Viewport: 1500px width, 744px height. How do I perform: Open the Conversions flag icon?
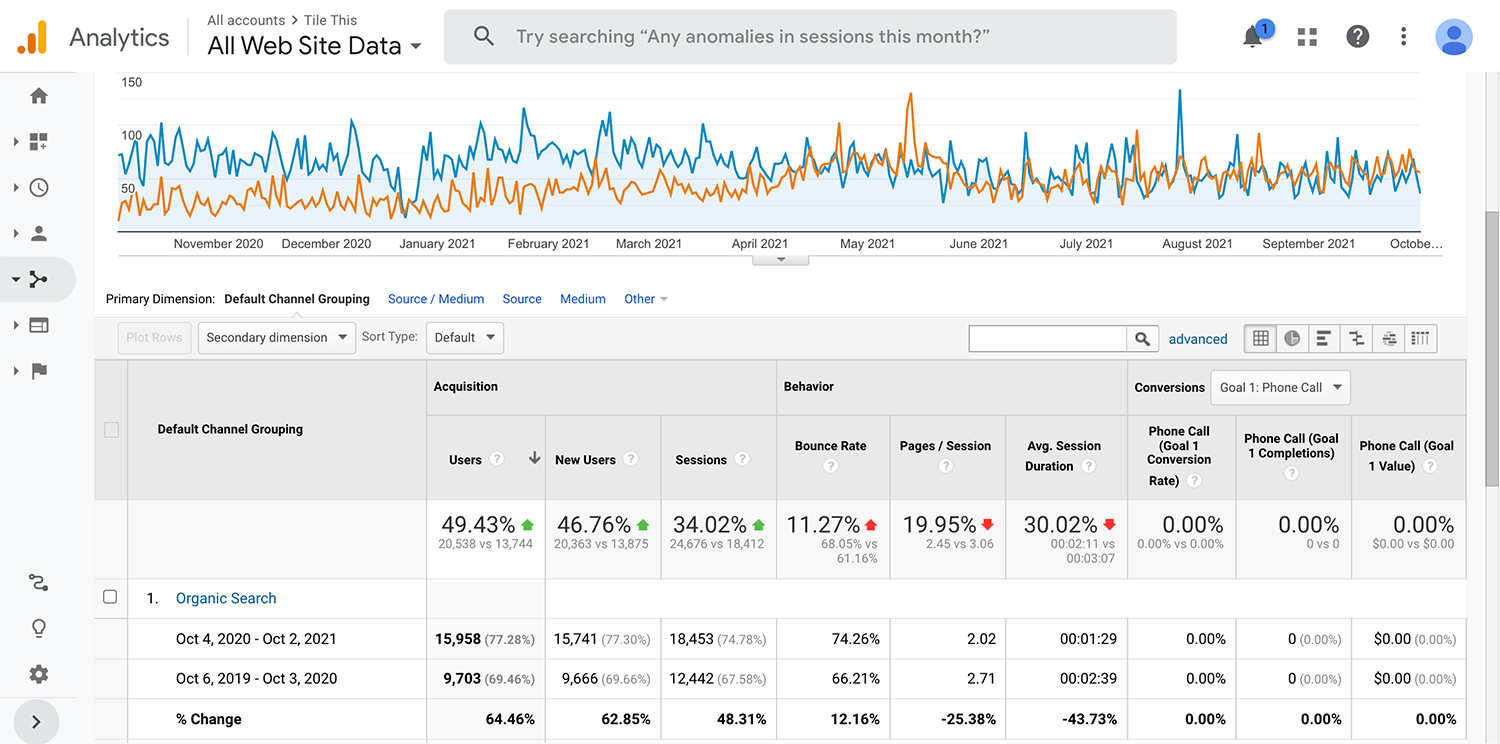point(39,371)
